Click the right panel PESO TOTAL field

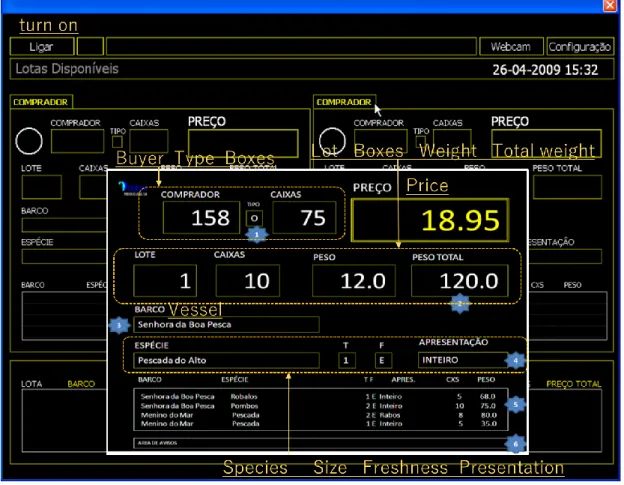(x=569, y=187)
